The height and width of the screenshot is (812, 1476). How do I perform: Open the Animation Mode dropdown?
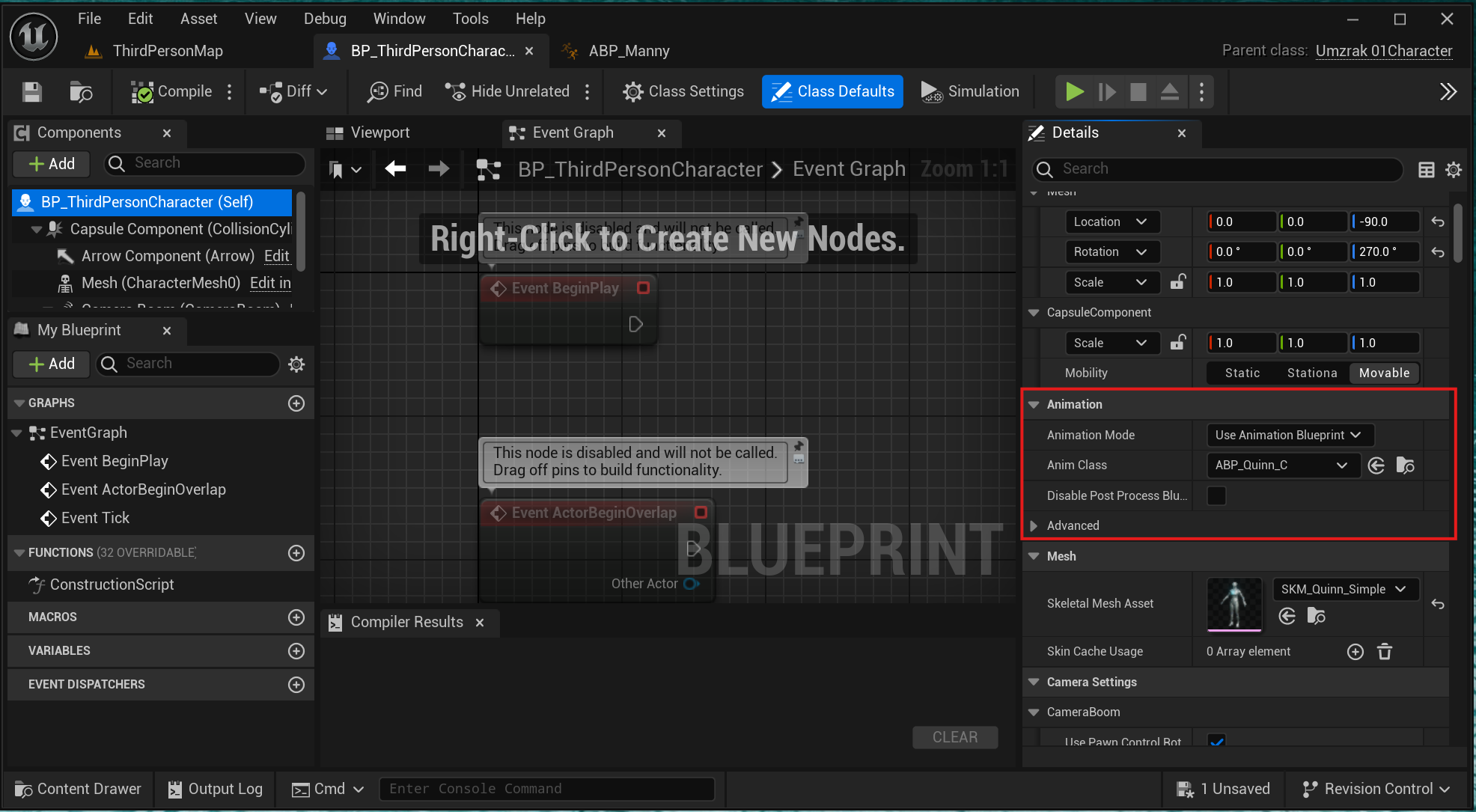point(1290,435)
